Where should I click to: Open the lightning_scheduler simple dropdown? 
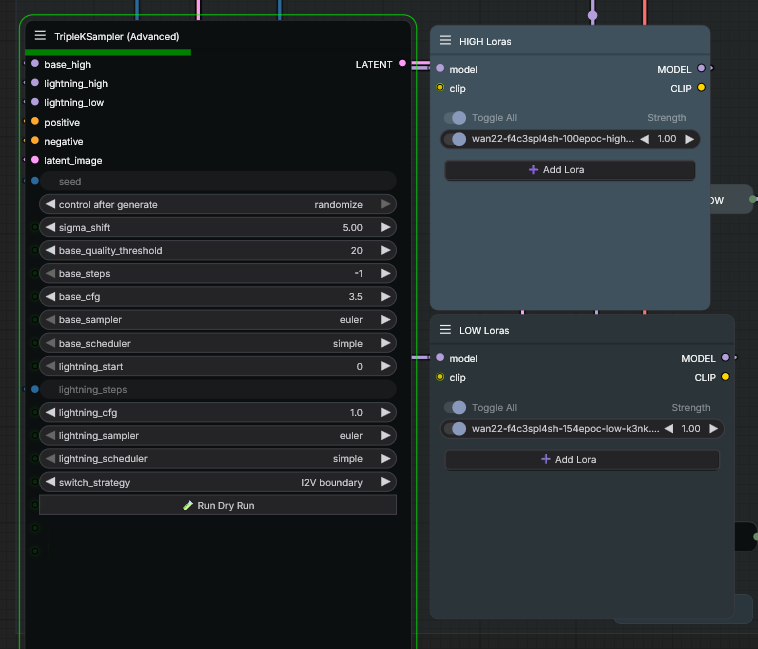218,459
